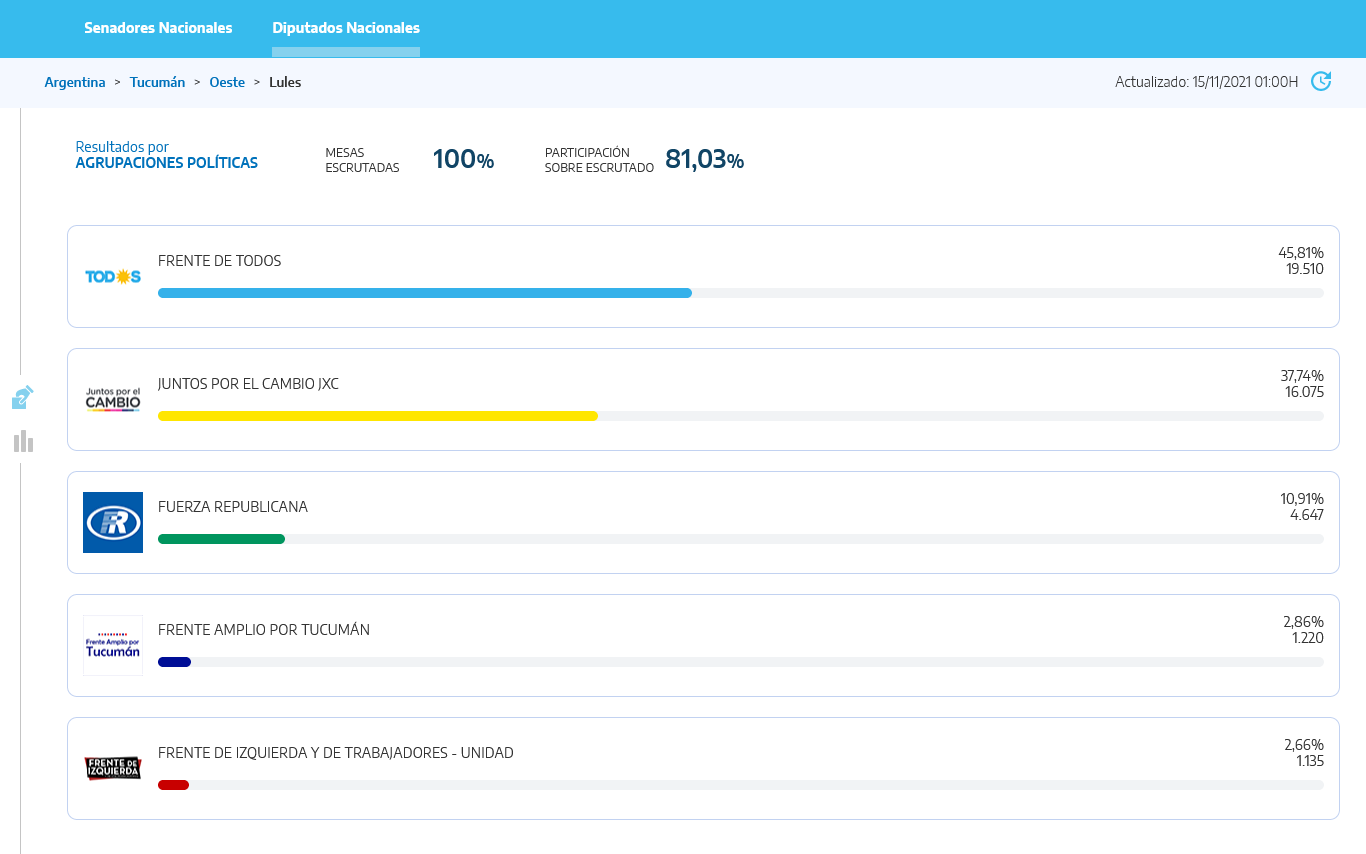The height and width of the screenshot is (854, 1366).
Task: Click the Frente de Todos blue progress bar
Action: pos(425,293)
